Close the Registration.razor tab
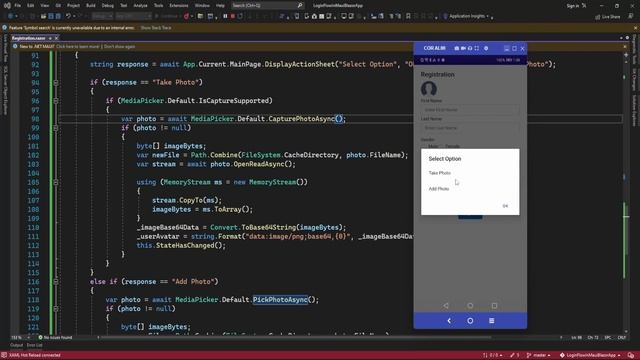The width and height of the screenshot is (640, 360). click(56, 38)
